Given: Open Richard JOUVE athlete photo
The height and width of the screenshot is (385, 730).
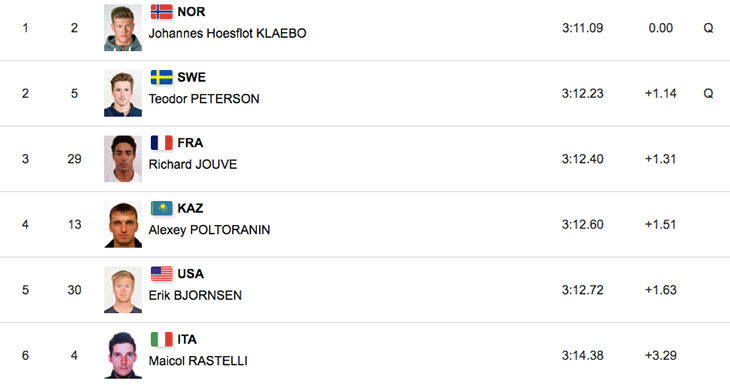Looking at the screenshot, I should click(x=123, y=159).
